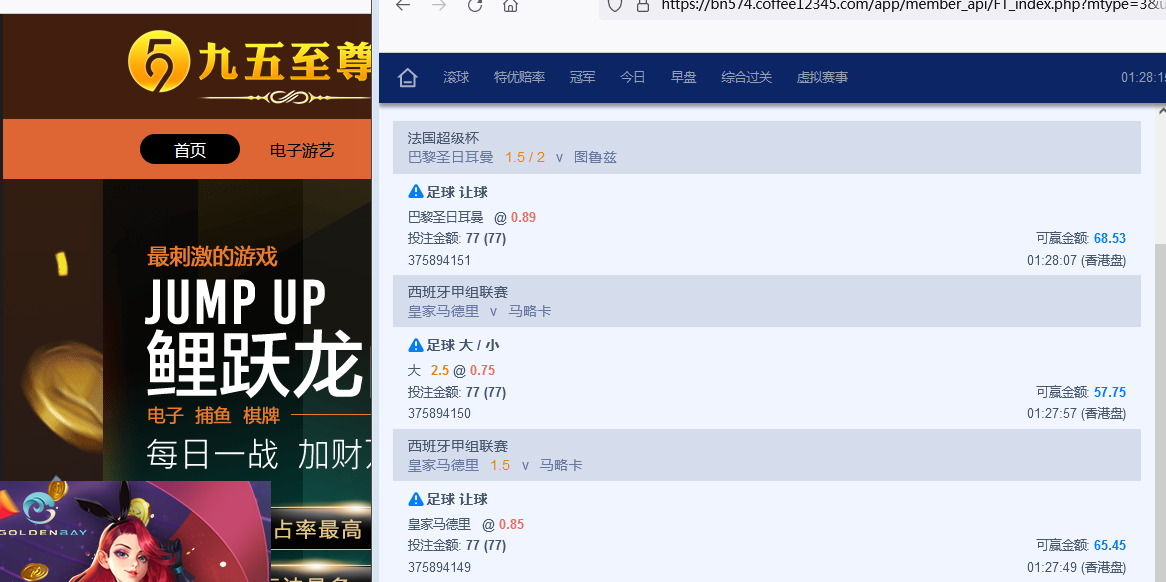The image size is (1166, 582).
Task: Click the warning icon beside 足球 让球 for 皇家马德里
Action: 416,499
